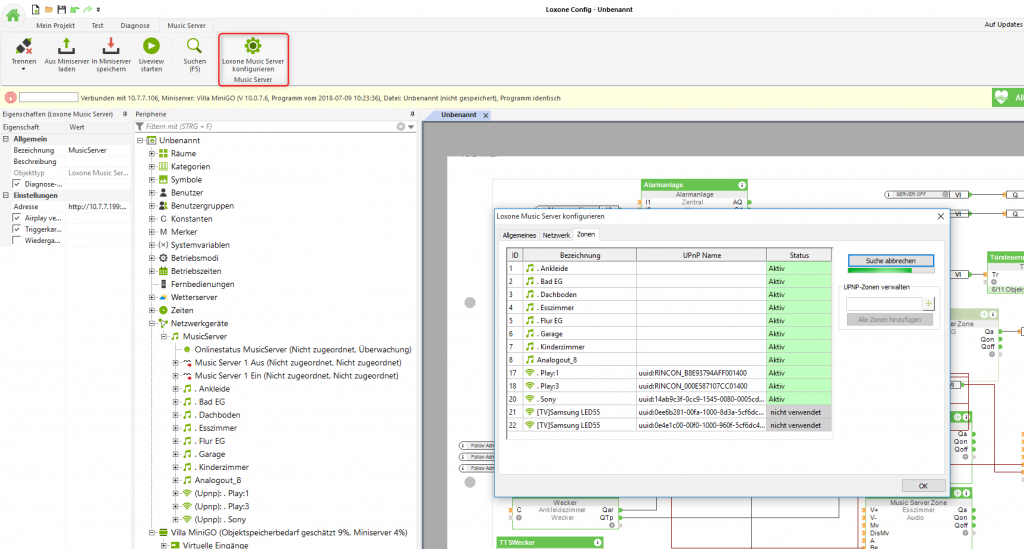1024x549 pixels.
Task: Open the Diagnose ribbon tab
Action: click(134, 24)
